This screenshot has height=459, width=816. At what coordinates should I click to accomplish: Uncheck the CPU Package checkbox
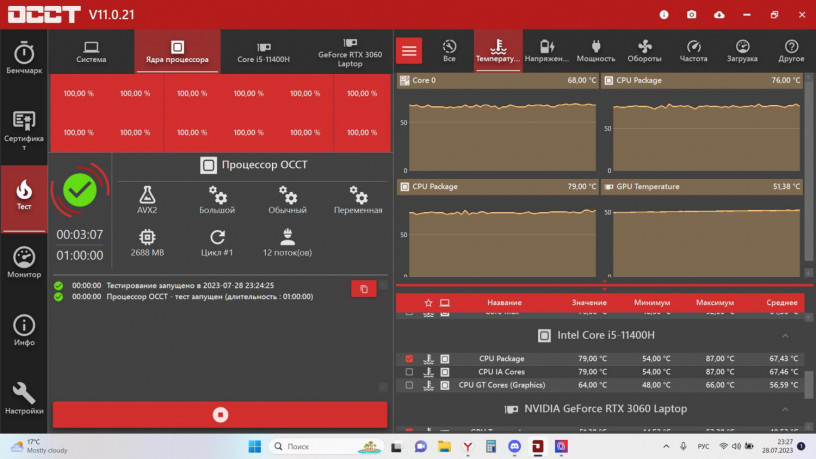[409, 359]
